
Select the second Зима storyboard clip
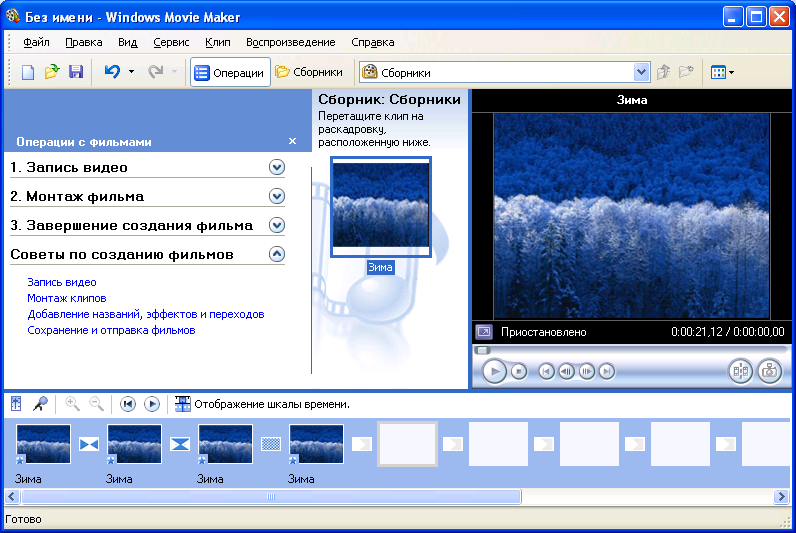coord(134,444)
